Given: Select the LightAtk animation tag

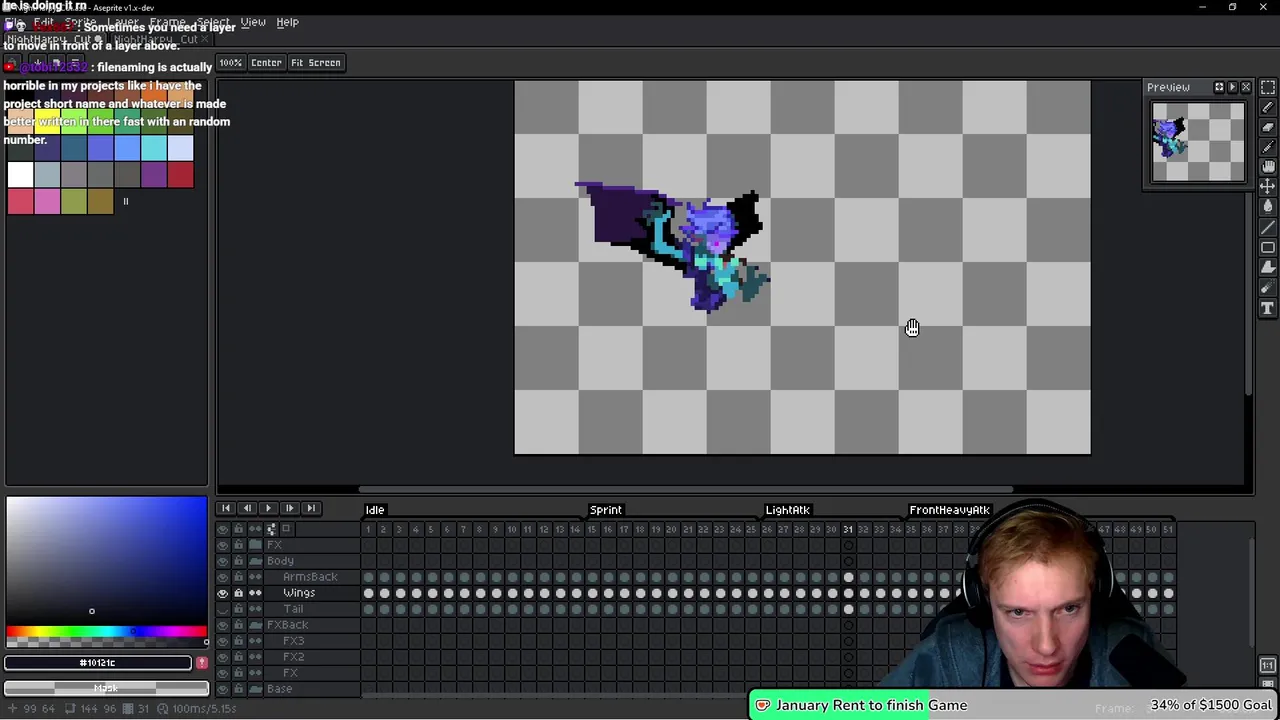Looking at the screenshot, I should coord(788,510).
